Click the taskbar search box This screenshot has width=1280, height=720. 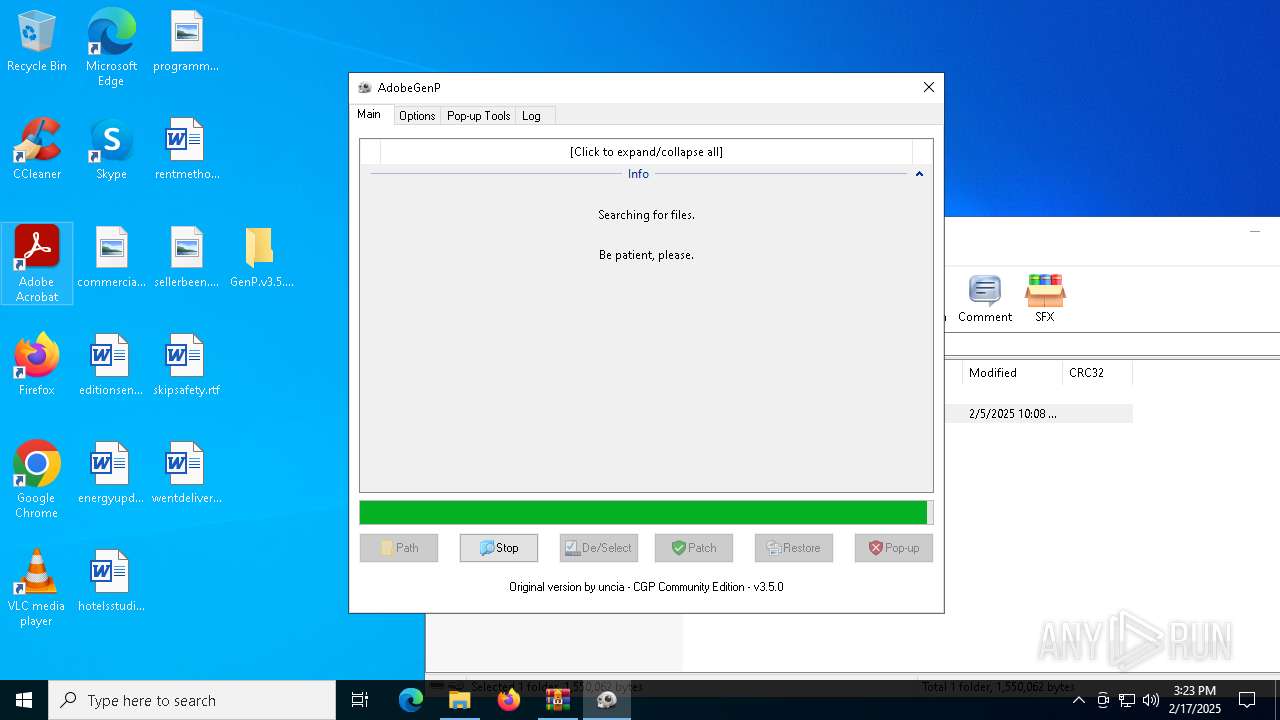192,700
